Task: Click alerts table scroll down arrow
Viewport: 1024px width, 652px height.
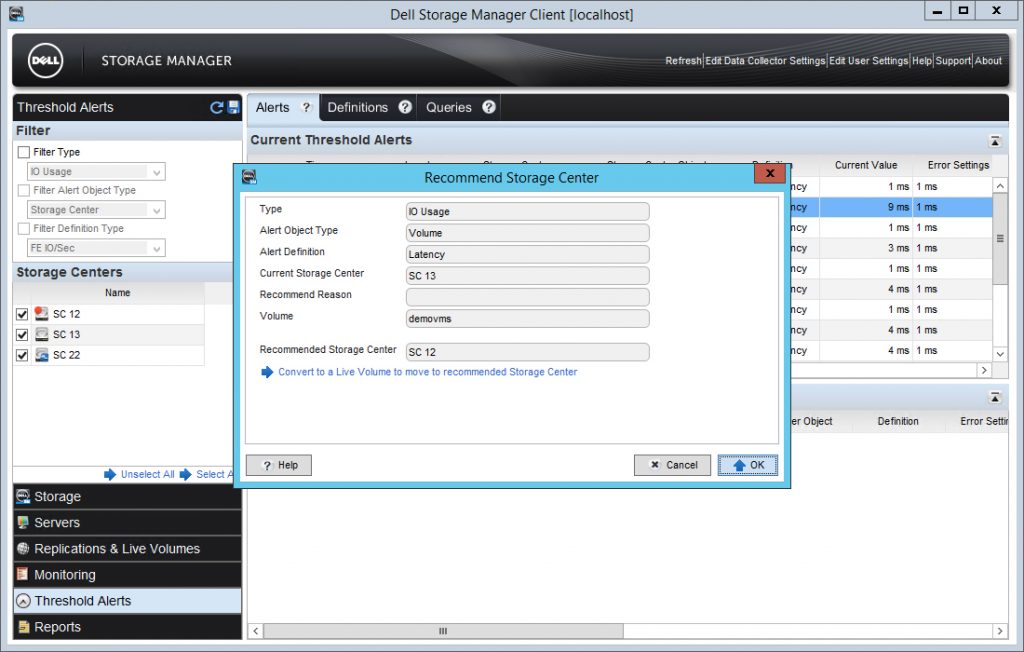Action: pos(1000,354)
